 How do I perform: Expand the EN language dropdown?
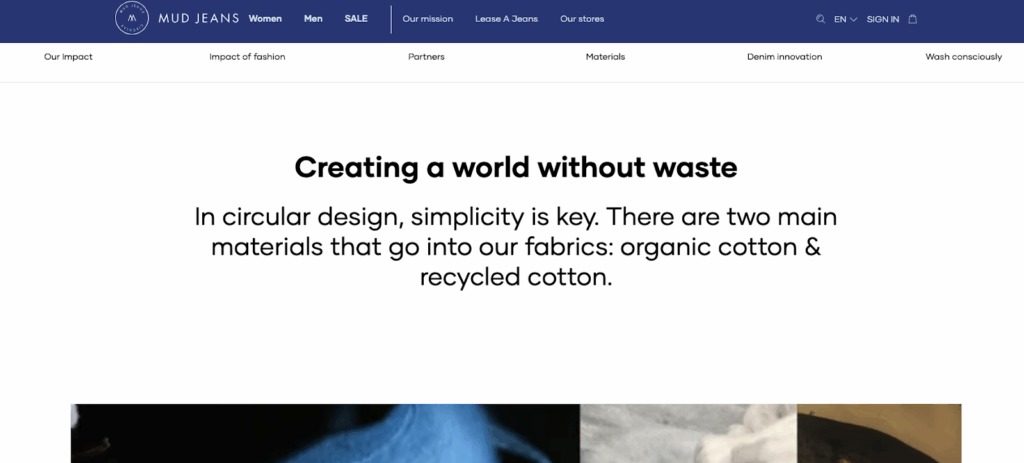(845, 20)
